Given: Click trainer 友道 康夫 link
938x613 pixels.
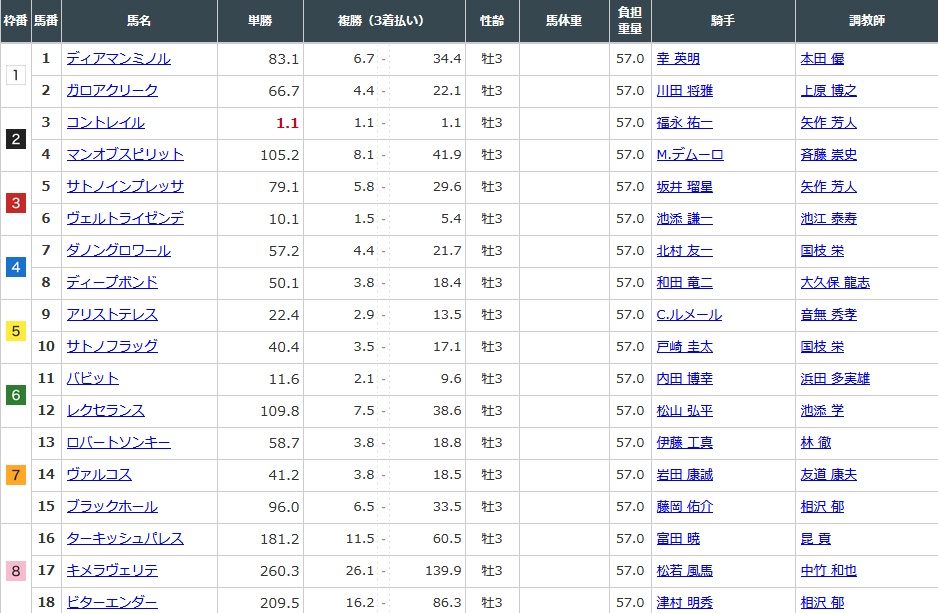Looking at the screenshot, I should click(828, 475).
